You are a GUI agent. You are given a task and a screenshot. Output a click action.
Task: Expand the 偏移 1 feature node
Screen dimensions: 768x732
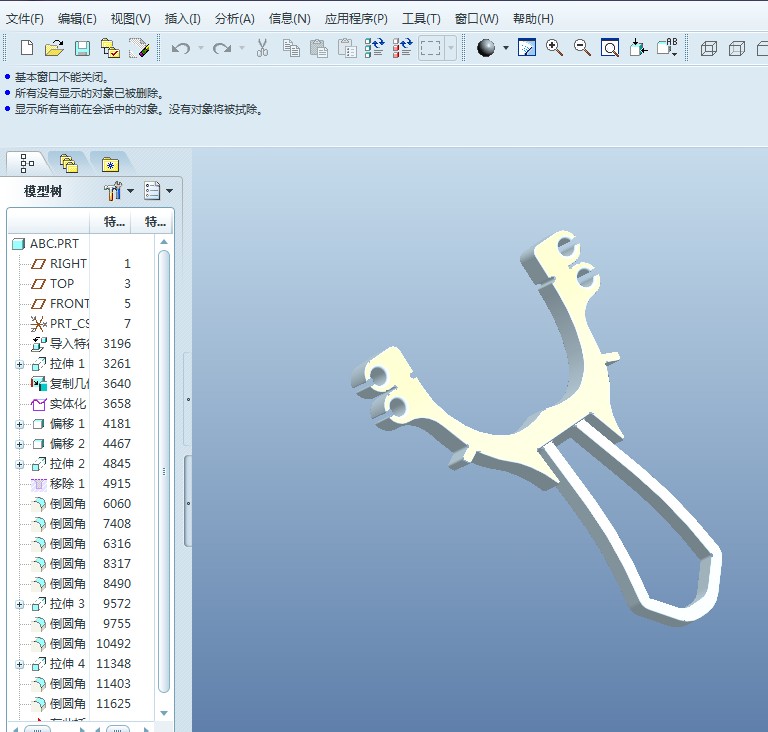[x=19, y=424]
